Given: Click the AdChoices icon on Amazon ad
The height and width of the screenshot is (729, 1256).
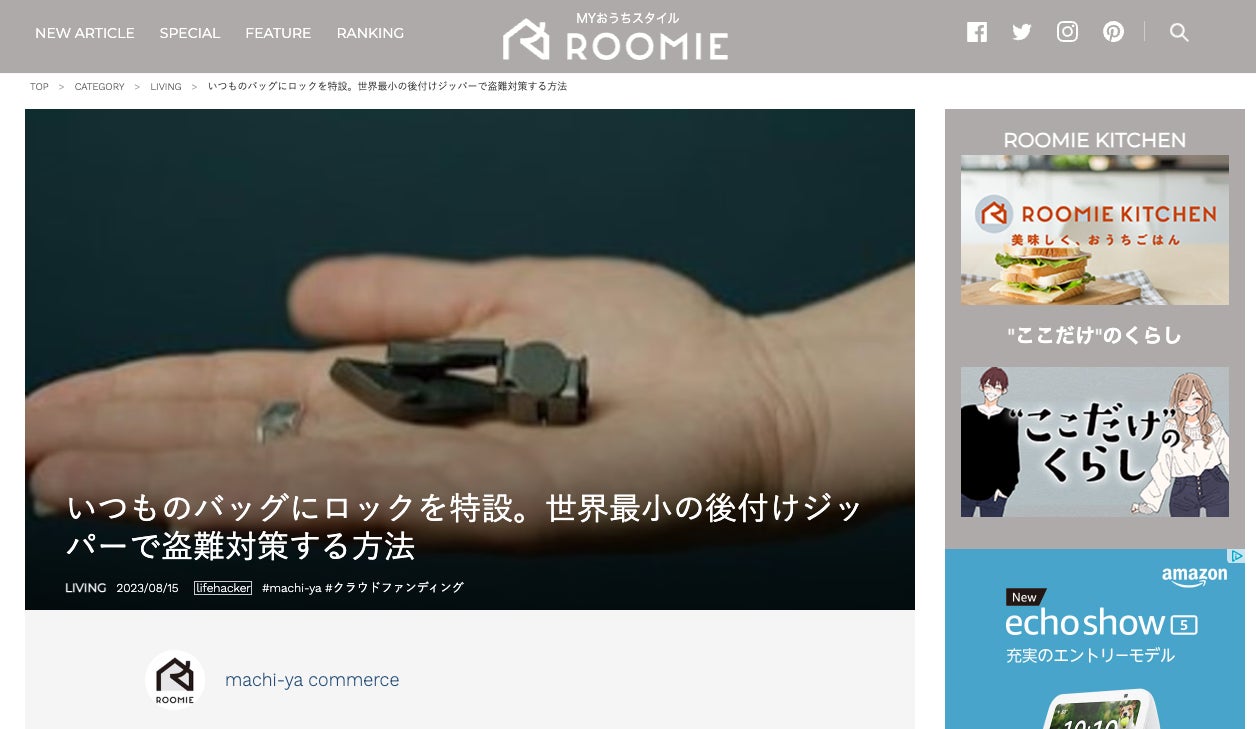Looking at the screenshot, I should [x=1236, y=556].
